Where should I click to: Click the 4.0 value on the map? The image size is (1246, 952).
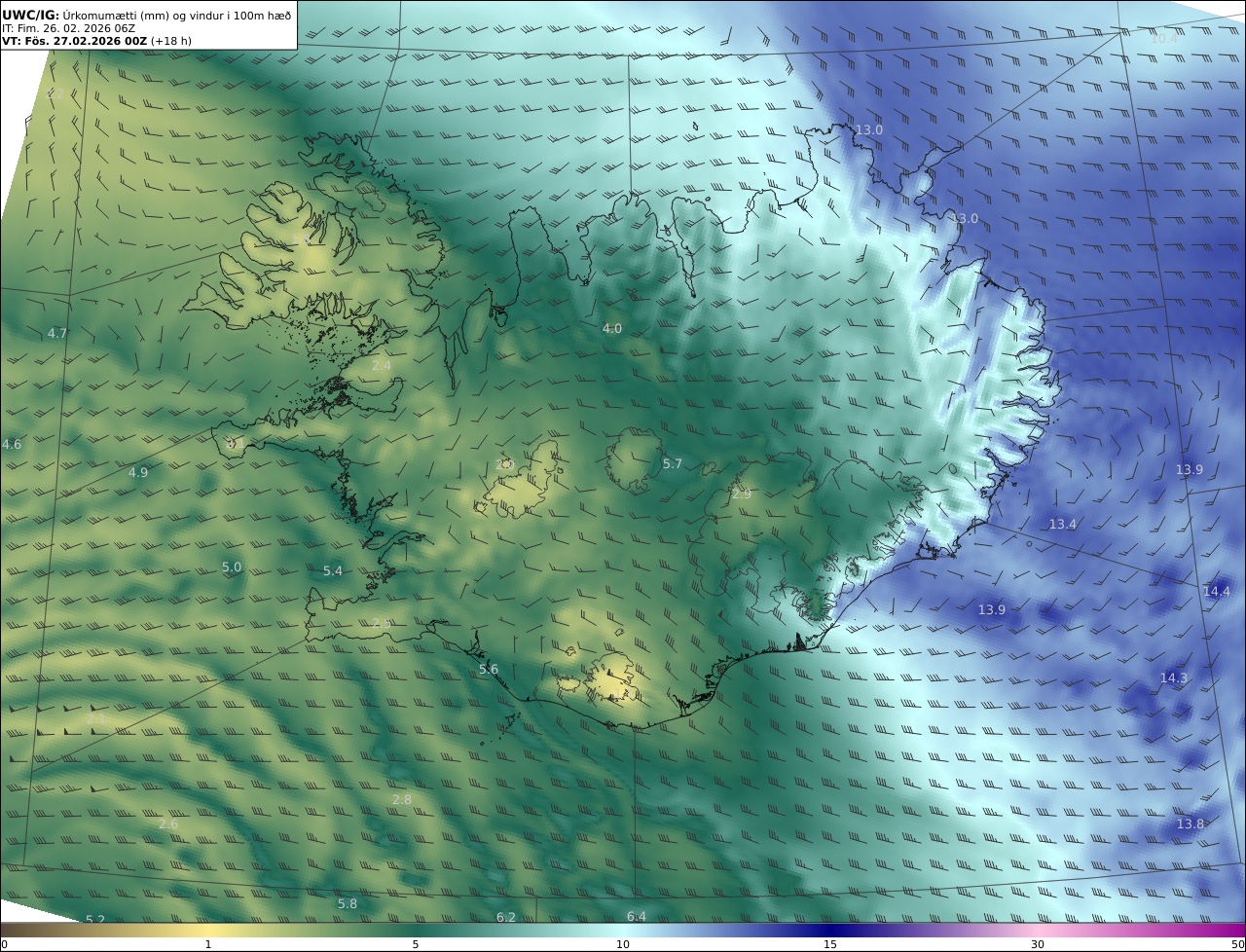612,328
